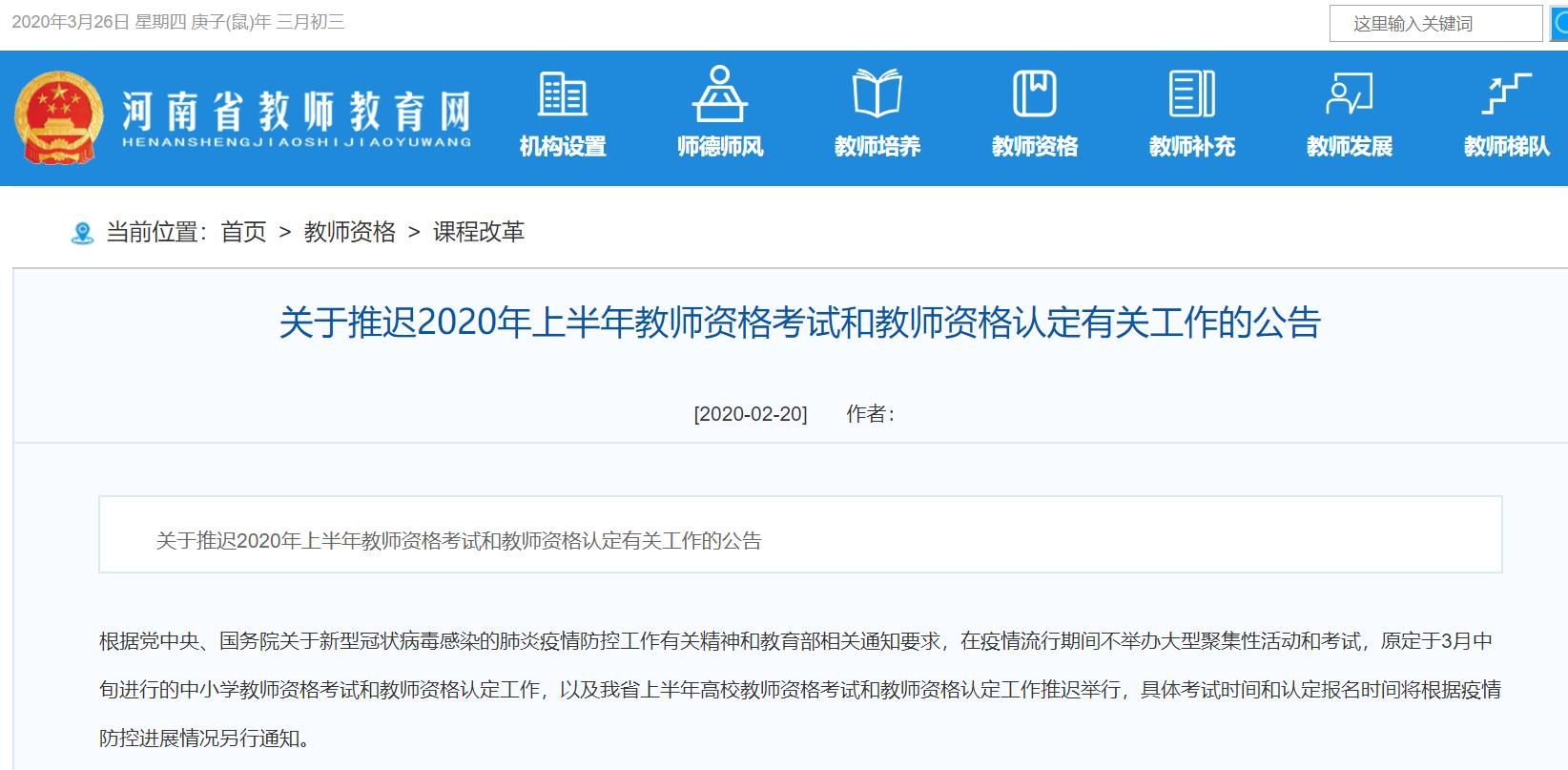The width and height of the screenshot is (1568, 770).
Task: Click the 教师资格 certificate icon
Action: (x=1035, y=94)
